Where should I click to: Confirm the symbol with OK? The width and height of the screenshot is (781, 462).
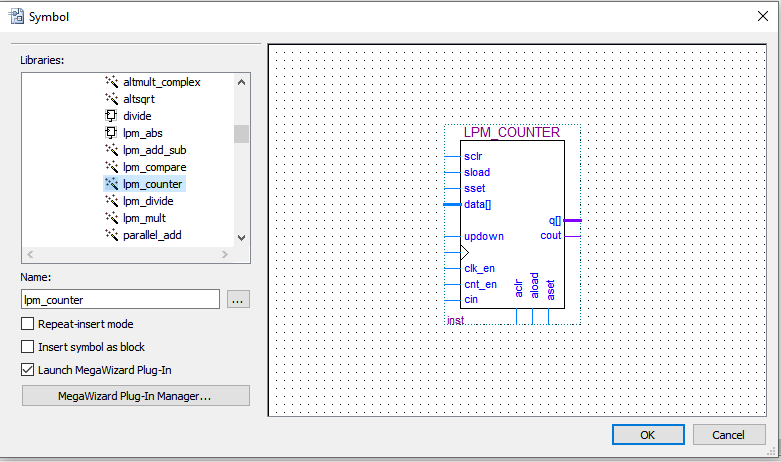pyautogui.click(x=648, y=435)
